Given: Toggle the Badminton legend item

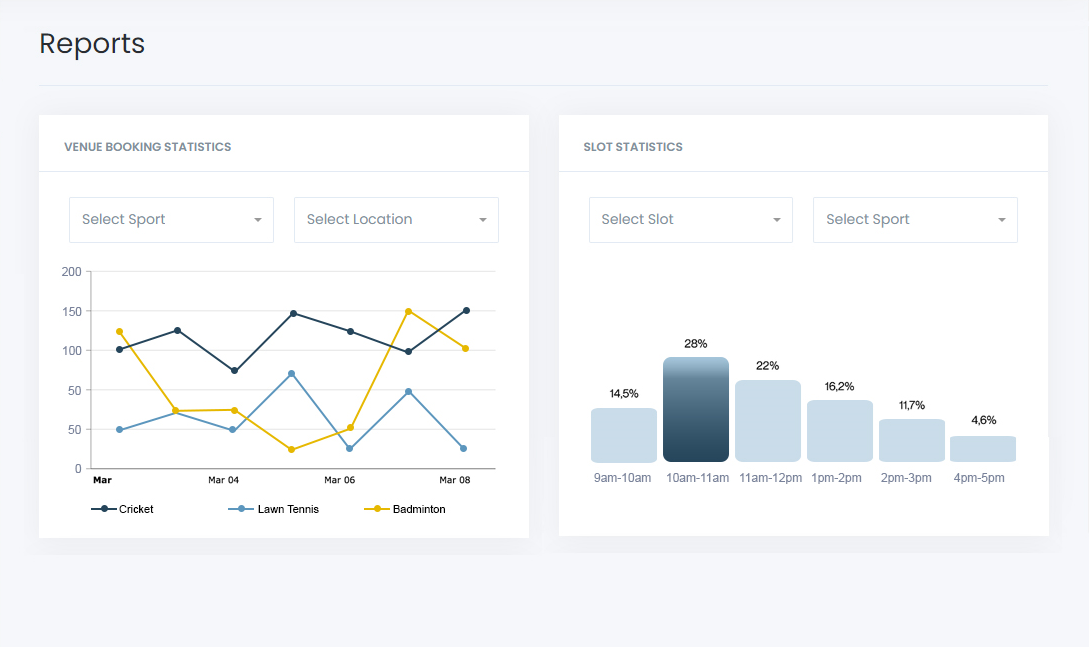Looking at the screenshot, I should tap(405, 509).
